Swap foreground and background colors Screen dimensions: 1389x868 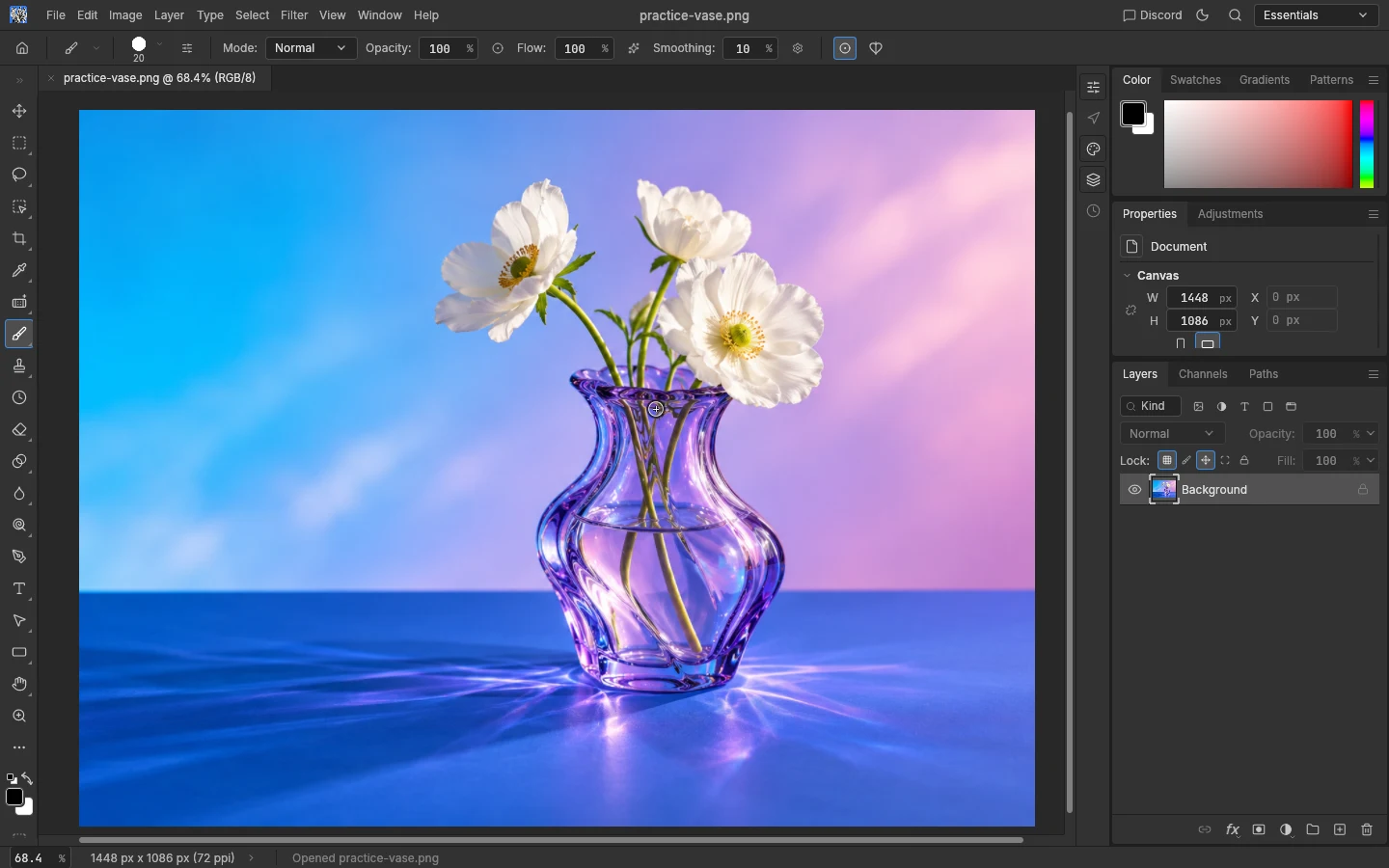(x=27, y=779)
